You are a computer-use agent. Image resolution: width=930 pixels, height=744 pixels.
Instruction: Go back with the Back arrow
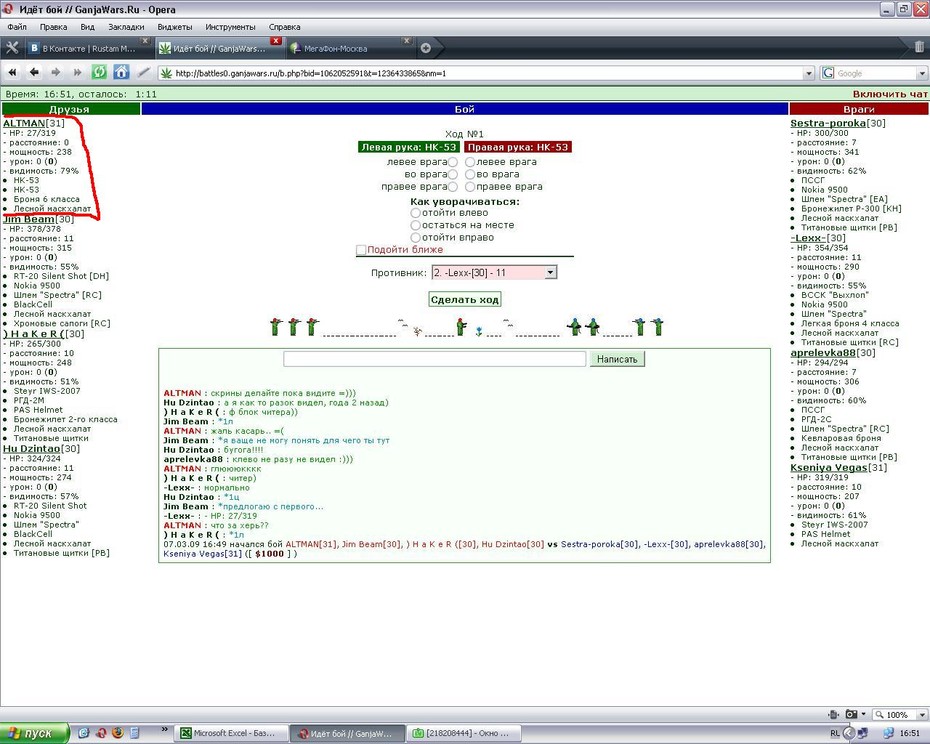click(34, 72)
